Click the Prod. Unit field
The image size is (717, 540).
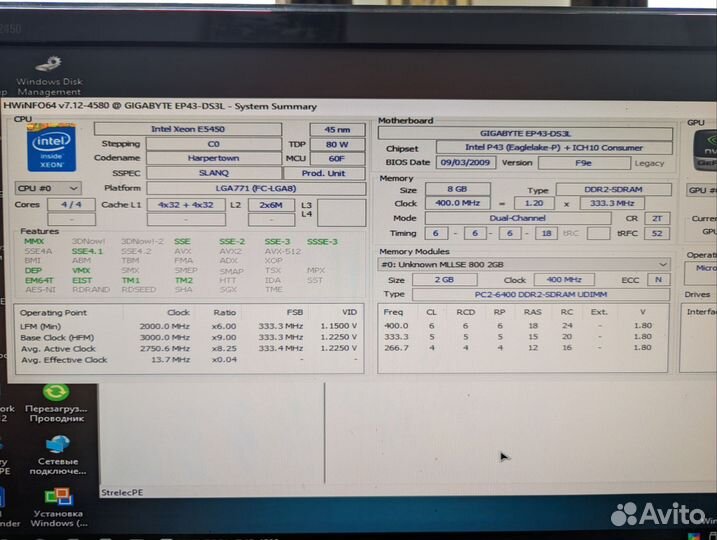338,173
